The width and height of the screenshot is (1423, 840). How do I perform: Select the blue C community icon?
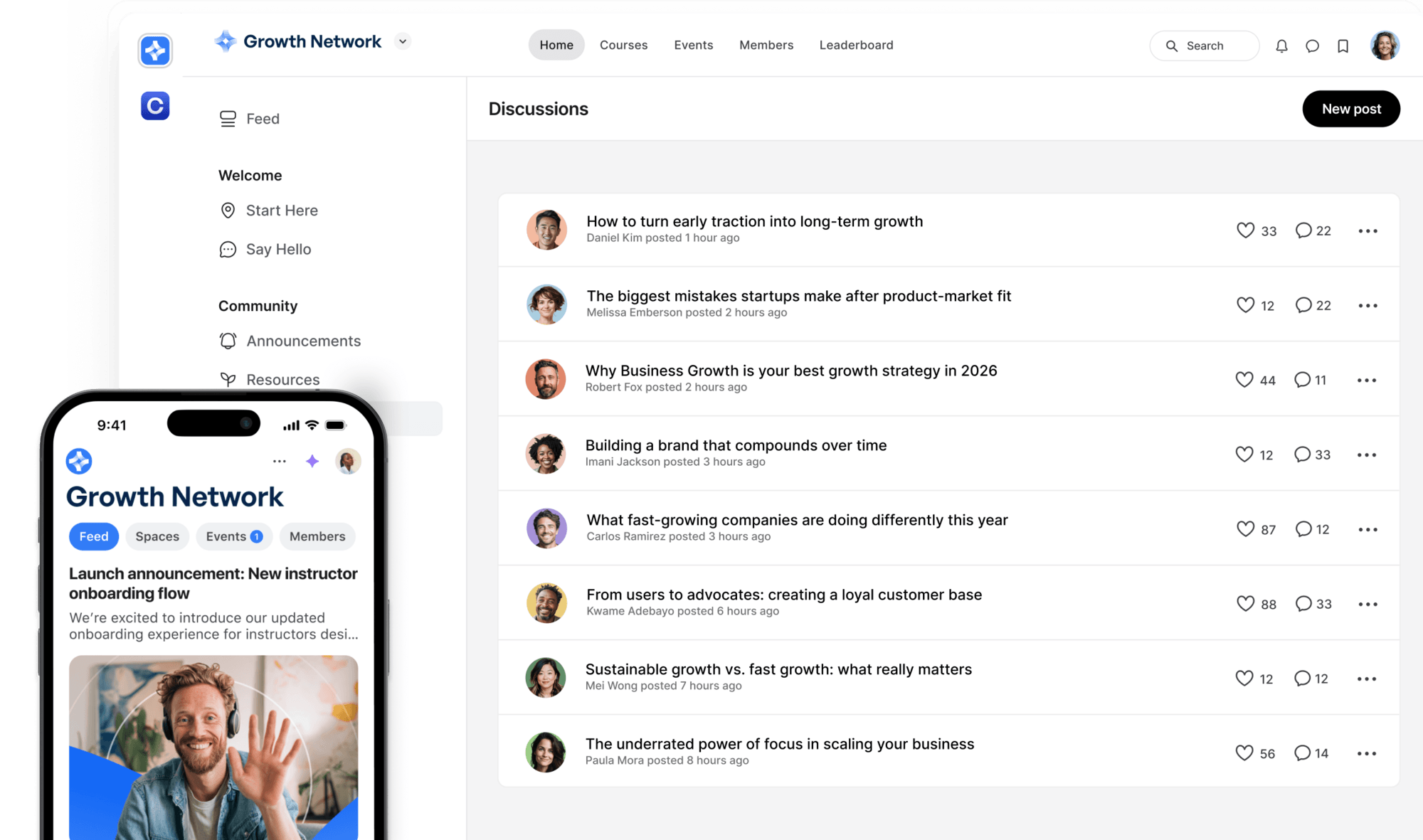click(x=155, y=106)
